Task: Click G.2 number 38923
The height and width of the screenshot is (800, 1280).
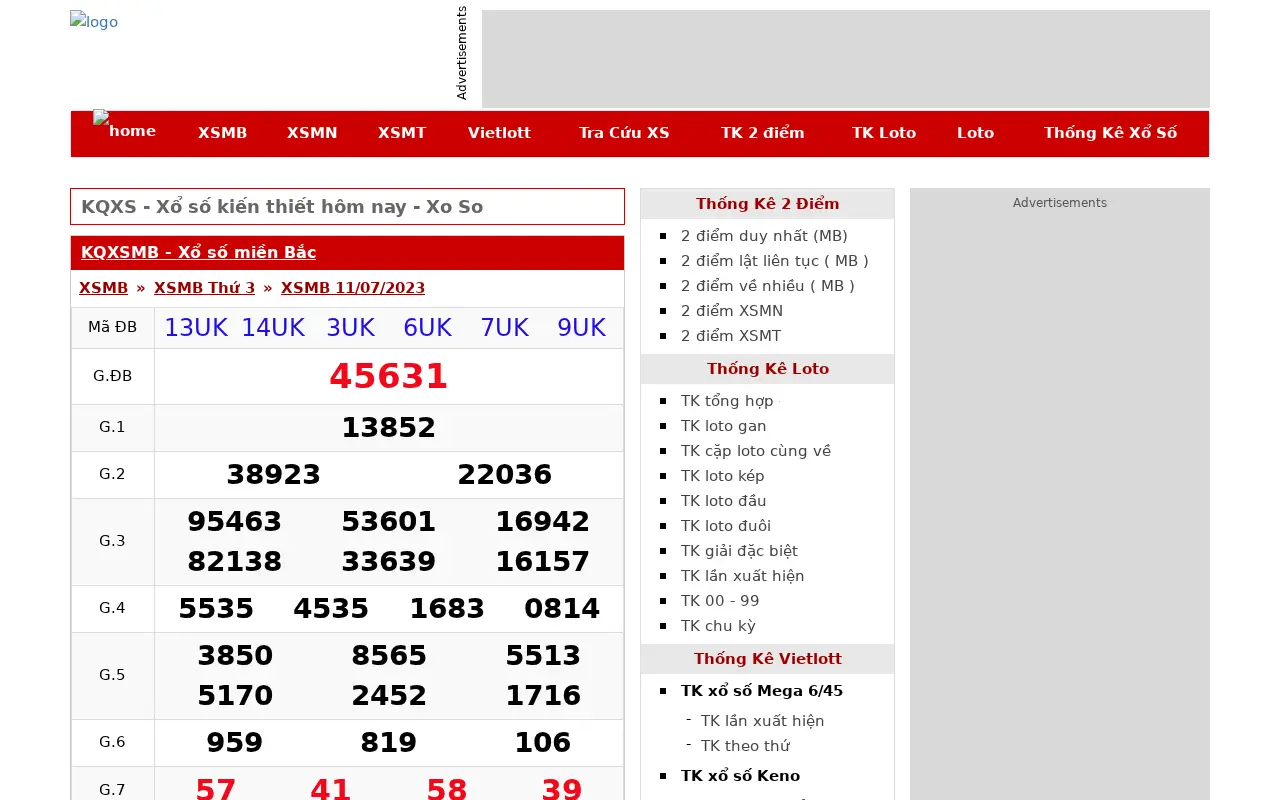Action: tap(274, 475)
